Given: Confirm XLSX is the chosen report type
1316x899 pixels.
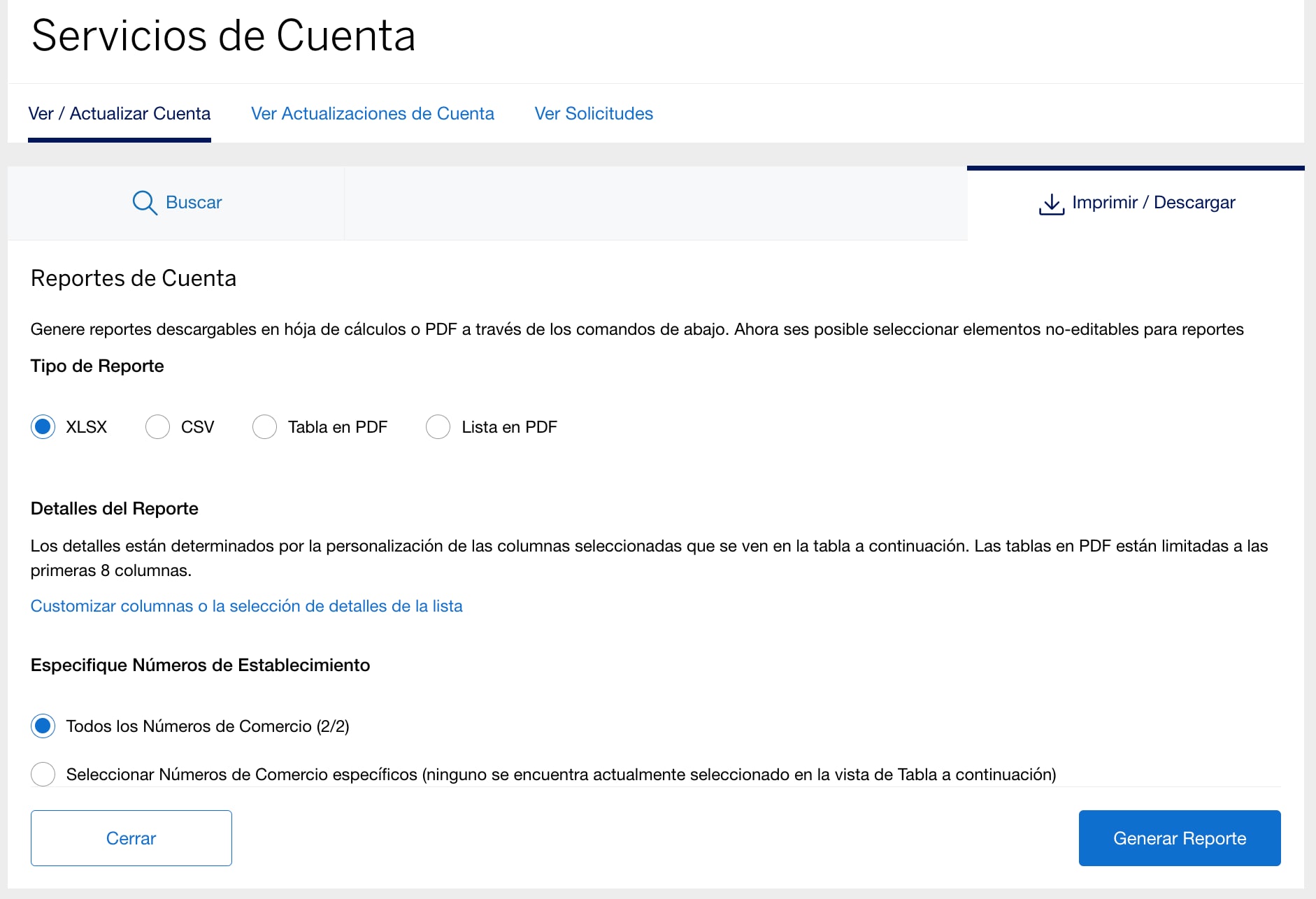Looking at the screenshot, I should pyautogui.click(x=43, y=426).
